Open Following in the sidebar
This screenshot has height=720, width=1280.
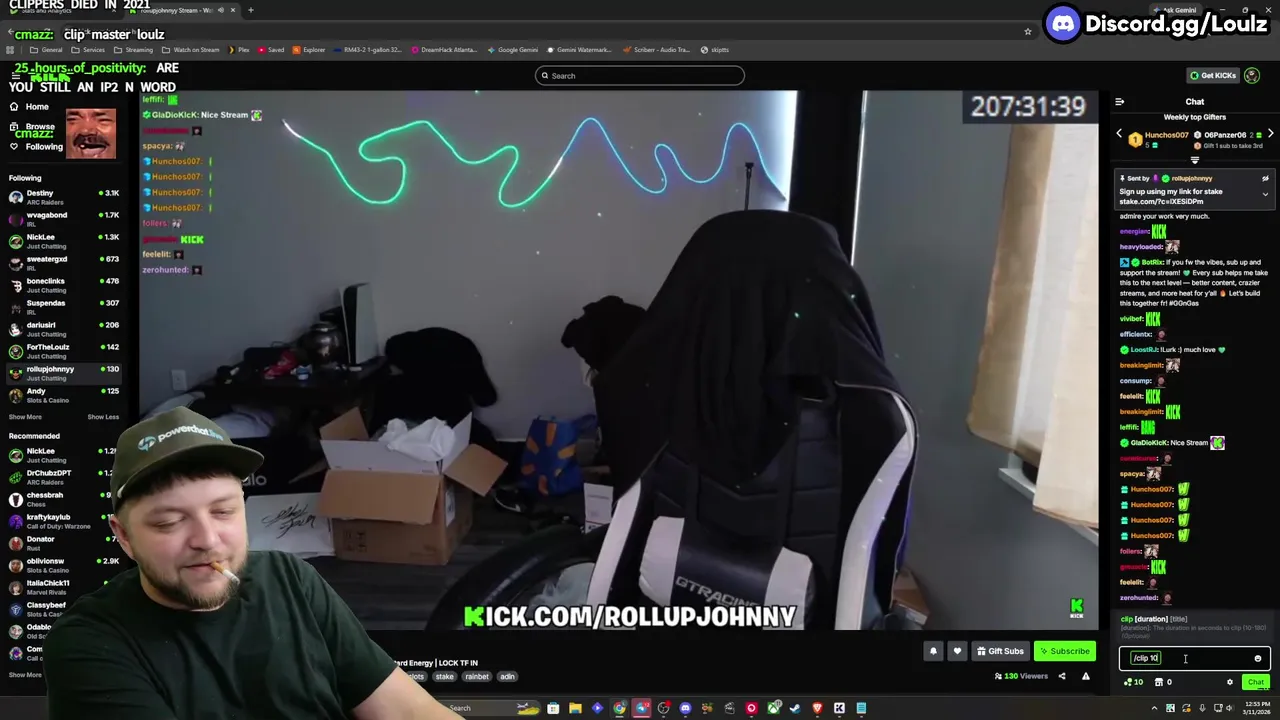(x=36, y=147)
